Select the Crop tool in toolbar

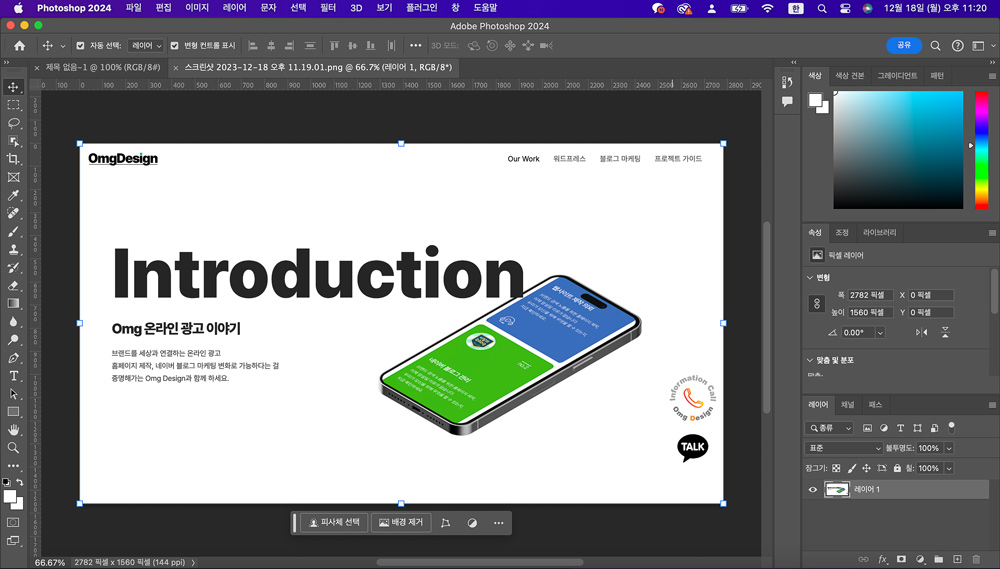click(14, 159)
